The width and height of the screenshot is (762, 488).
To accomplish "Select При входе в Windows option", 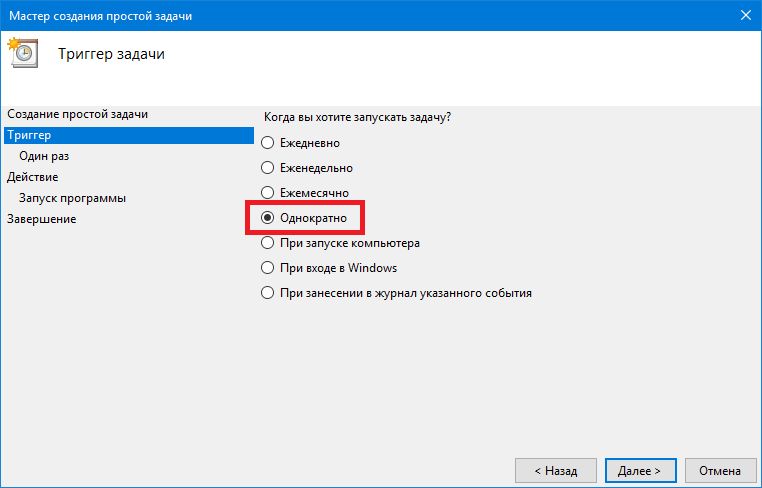I will 267,268.
